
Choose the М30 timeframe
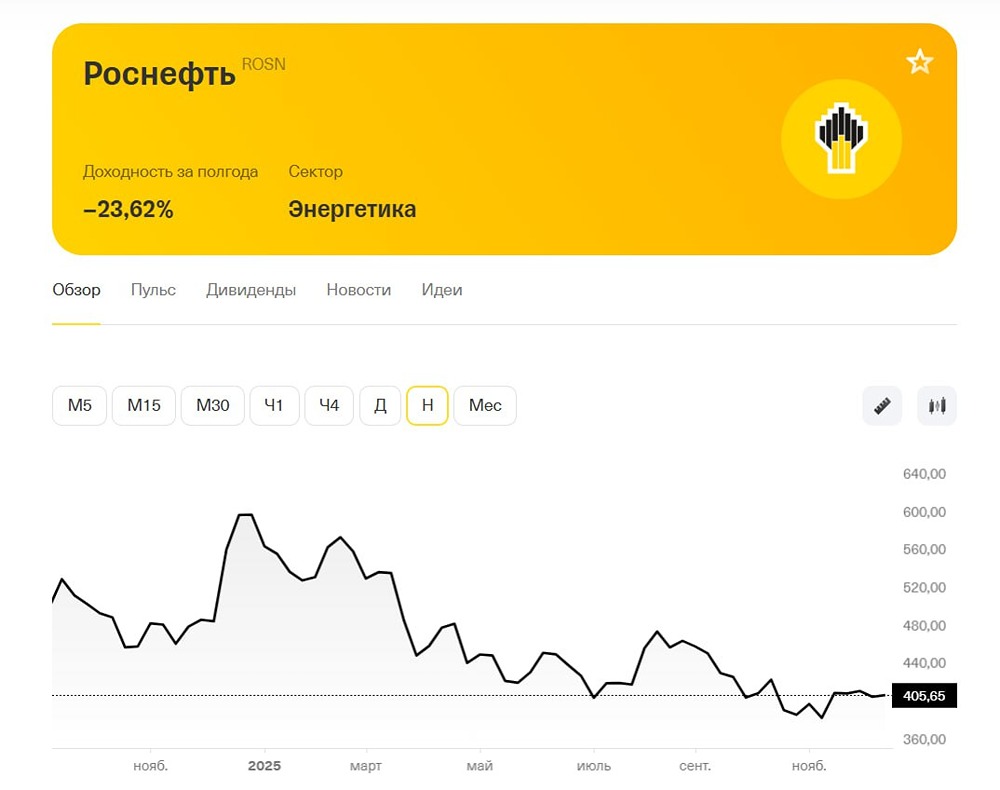point(212,405)
